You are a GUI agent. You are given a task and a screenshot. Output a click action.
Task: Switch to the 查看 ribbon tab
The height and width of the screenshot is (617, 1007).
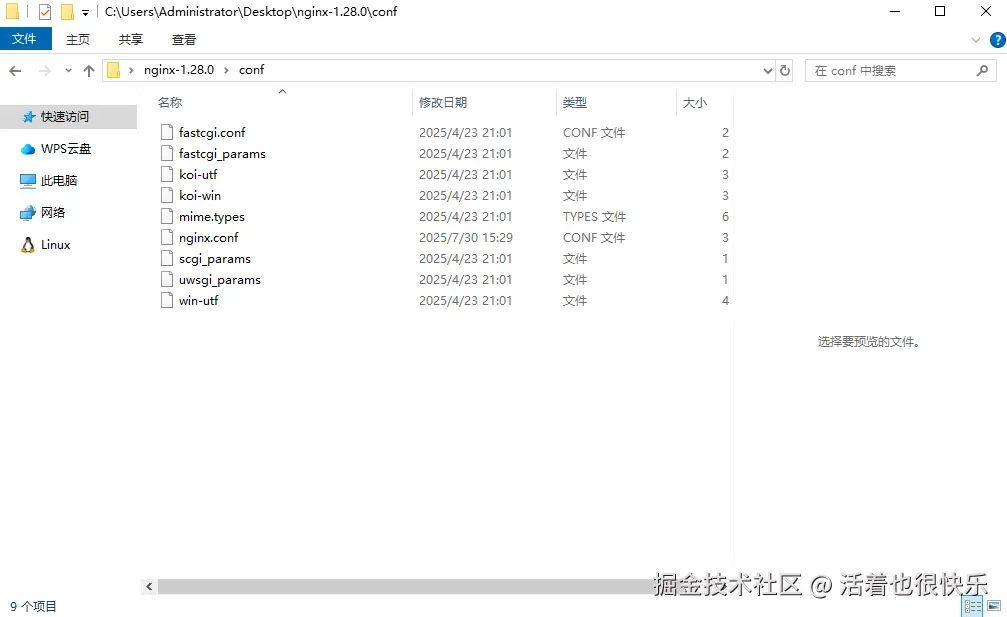(183, 39)
